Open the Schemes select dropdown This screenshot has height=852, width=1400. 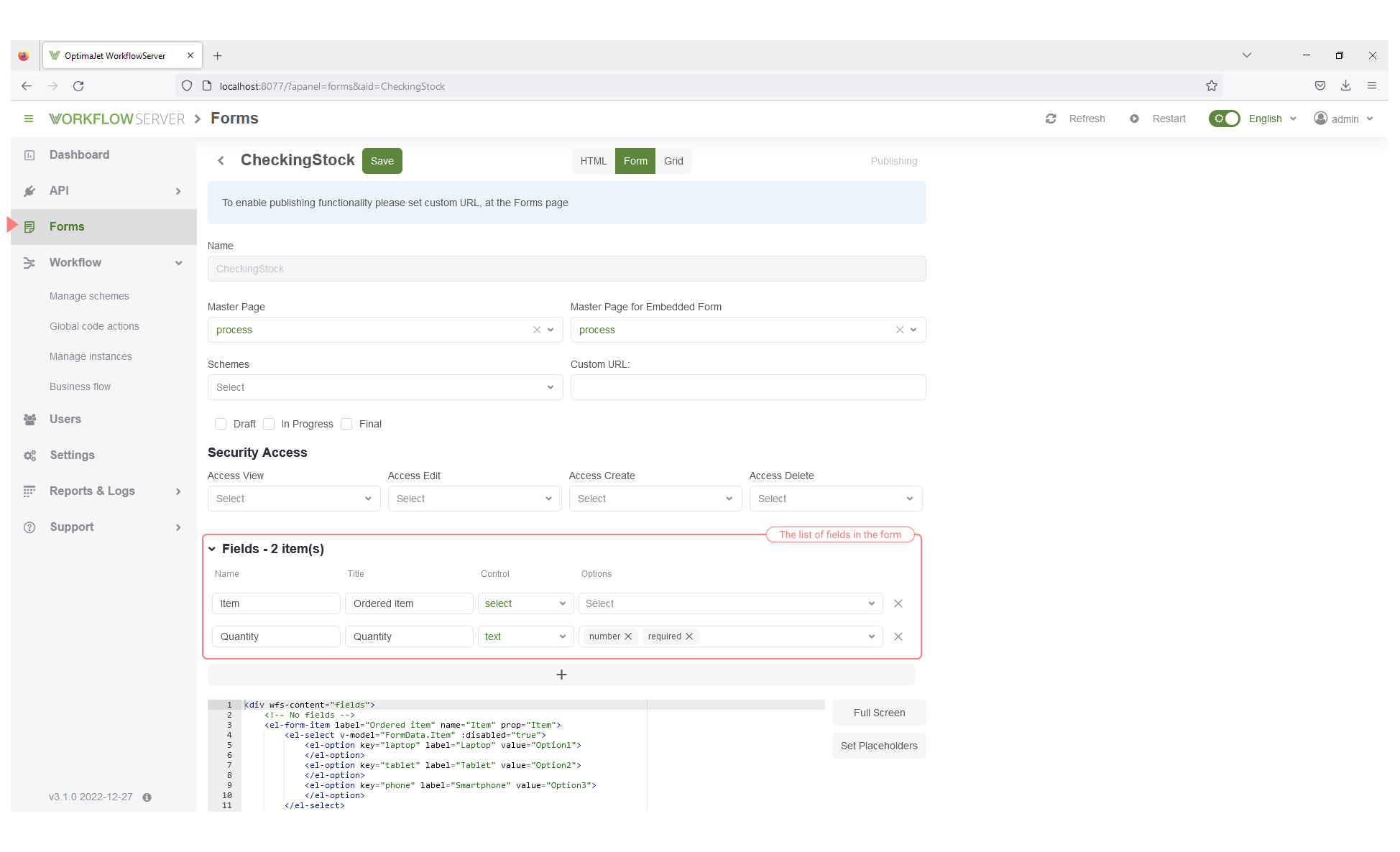[x=385, y=387]
